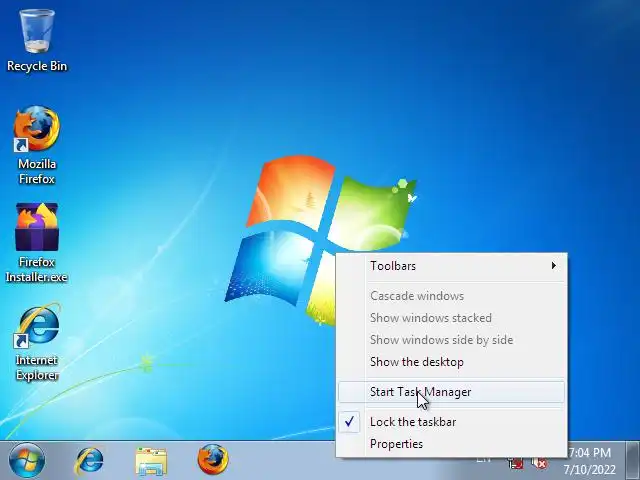Launch Firefox from the taskbar
The image size is (640, 480).
pyautogui.click(x=213, y=460)
